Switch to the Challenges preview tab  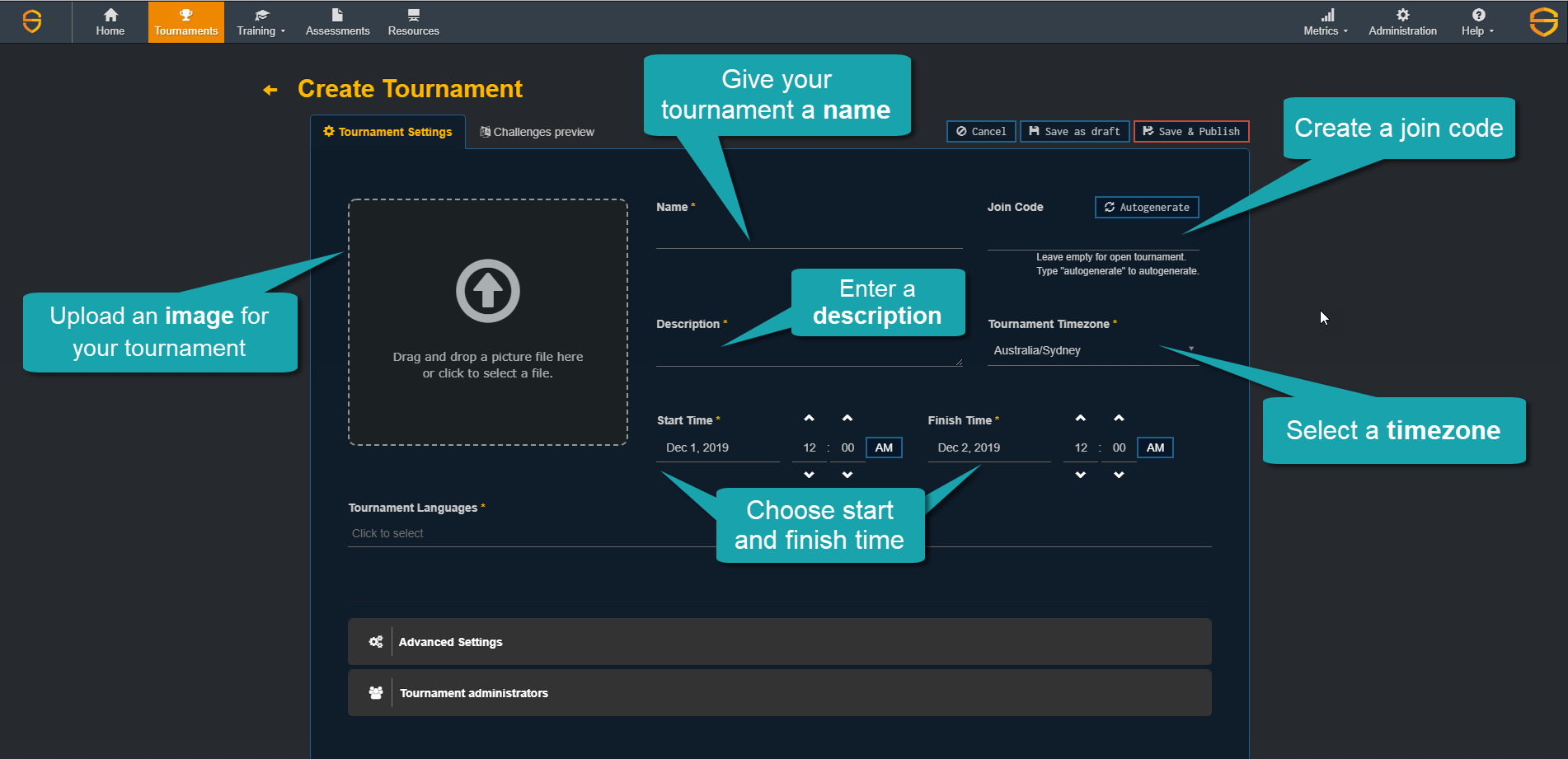(537, 131)
